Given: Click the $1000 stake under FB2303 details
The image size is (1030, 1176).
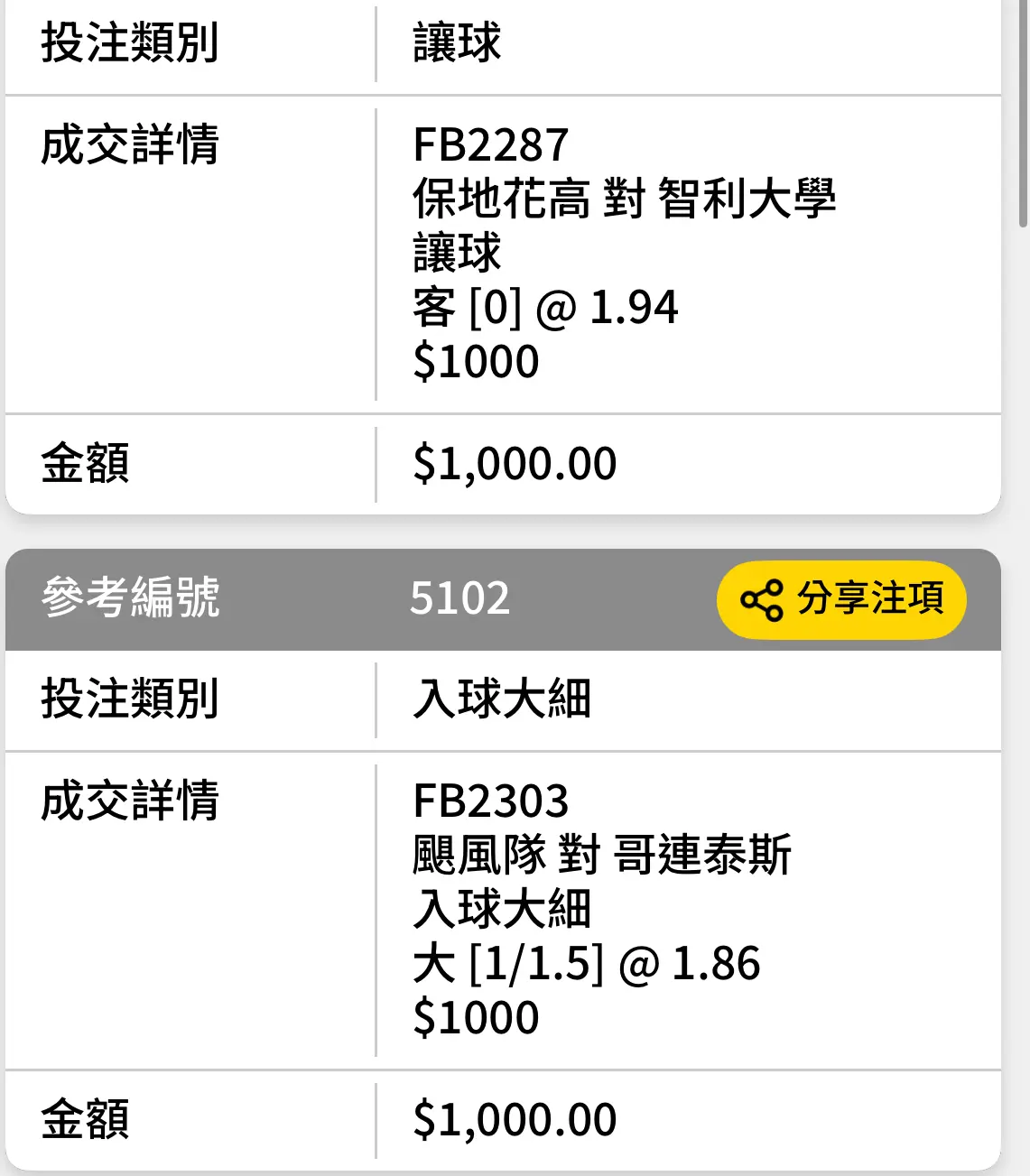Looking at the screenshot, I should pyautogui.click(x=476, y=1017).
